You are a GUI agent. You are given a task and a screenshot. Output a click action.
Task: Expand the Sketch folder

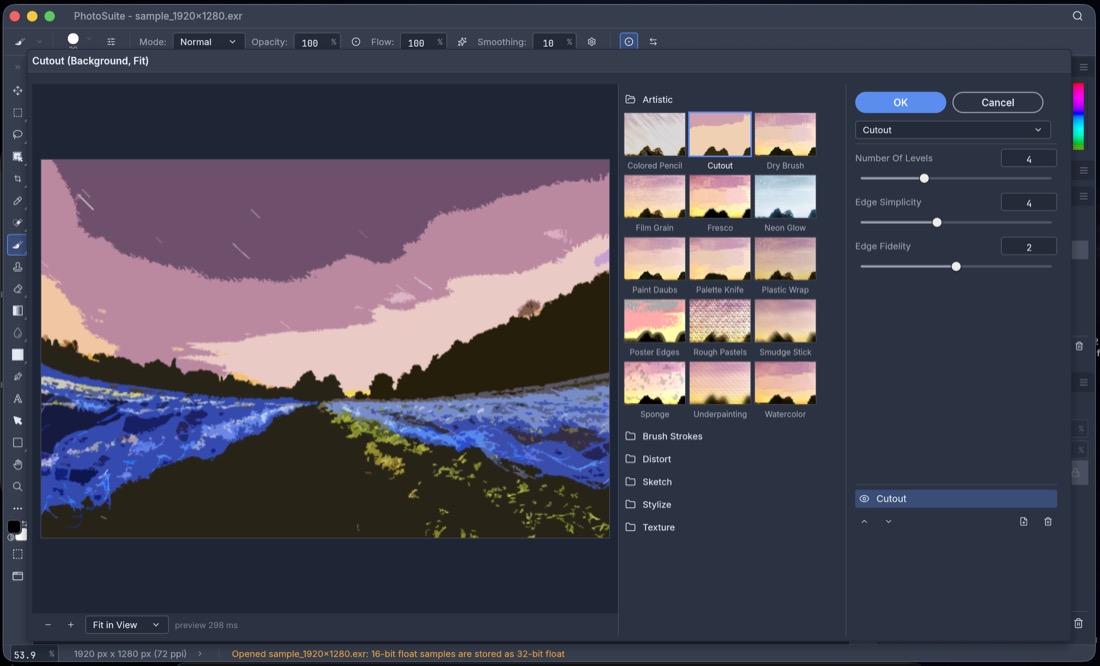tap(648, 482)
